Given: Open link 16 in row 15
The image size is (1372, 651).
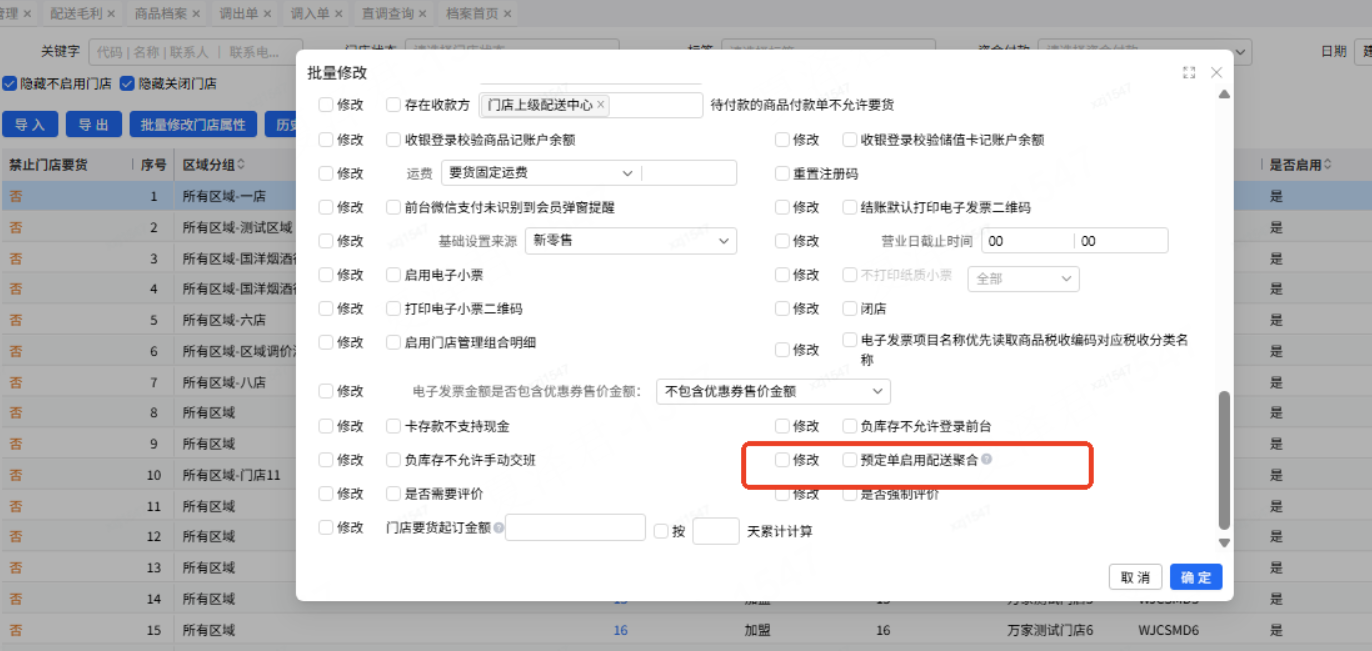Looking at the screenshot, I should pos(621,631).
